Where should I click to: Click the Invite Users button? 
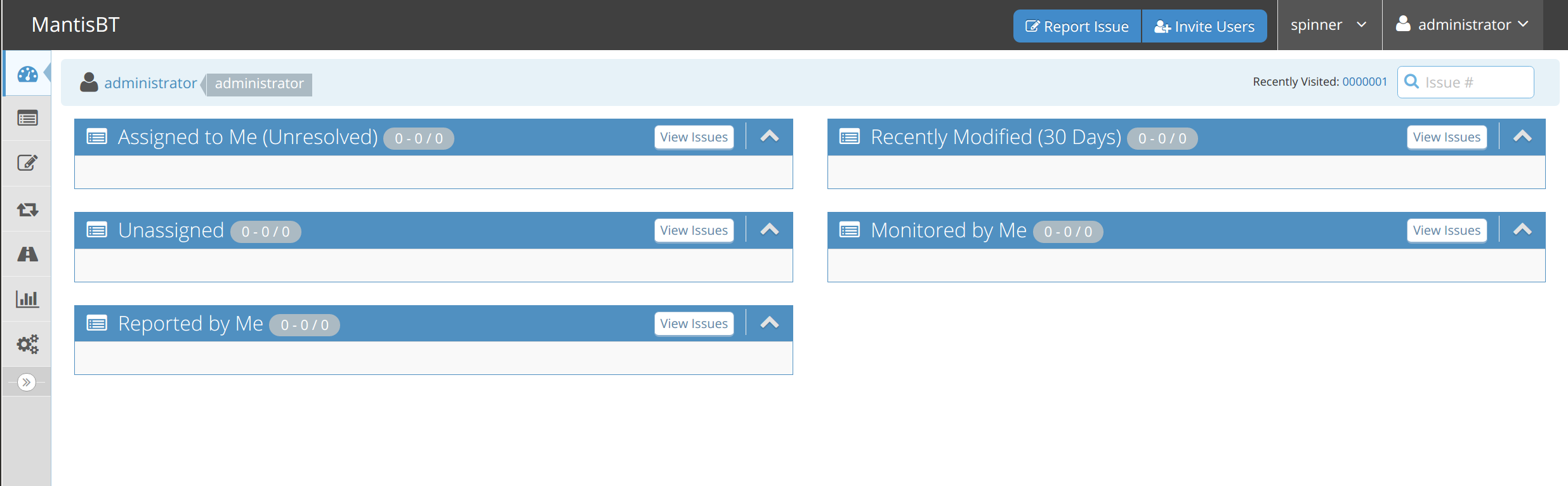1204,27
